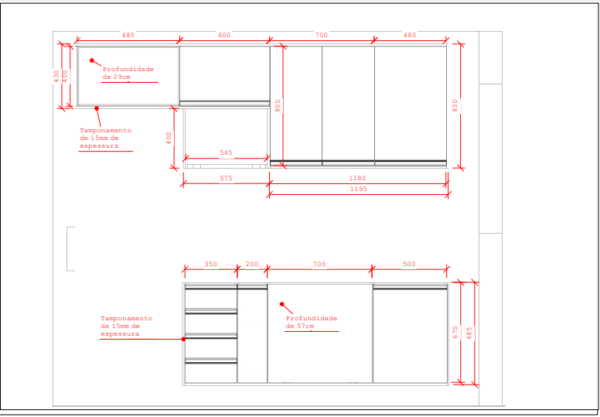
Task: Click the 'Profundidade de 57cm' note
Action: (312, 322)
